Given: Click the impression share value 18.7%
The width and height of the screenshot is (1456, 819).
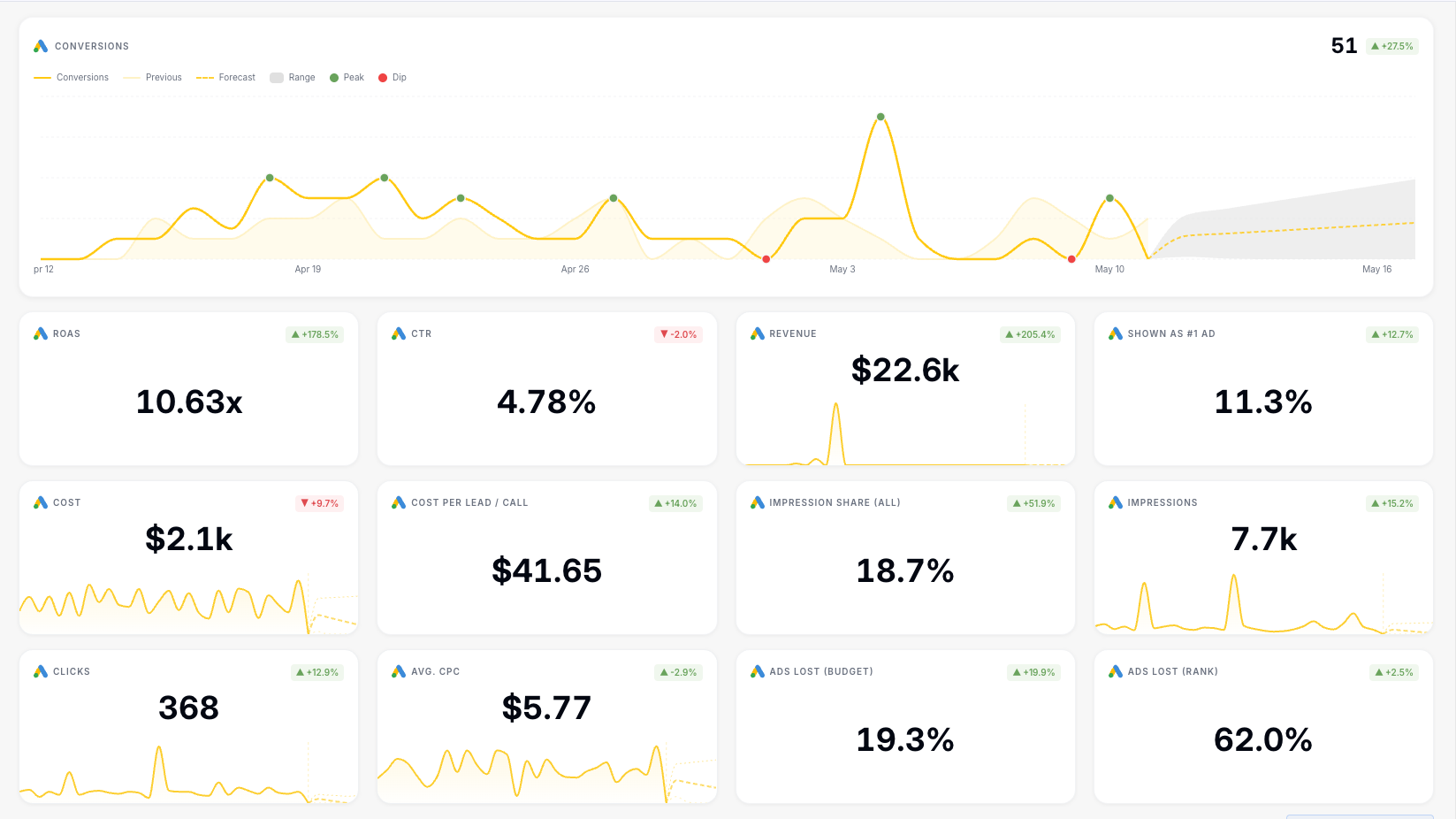Looking at the screenshot, I should pyautogui.click(x=905, y=570).
